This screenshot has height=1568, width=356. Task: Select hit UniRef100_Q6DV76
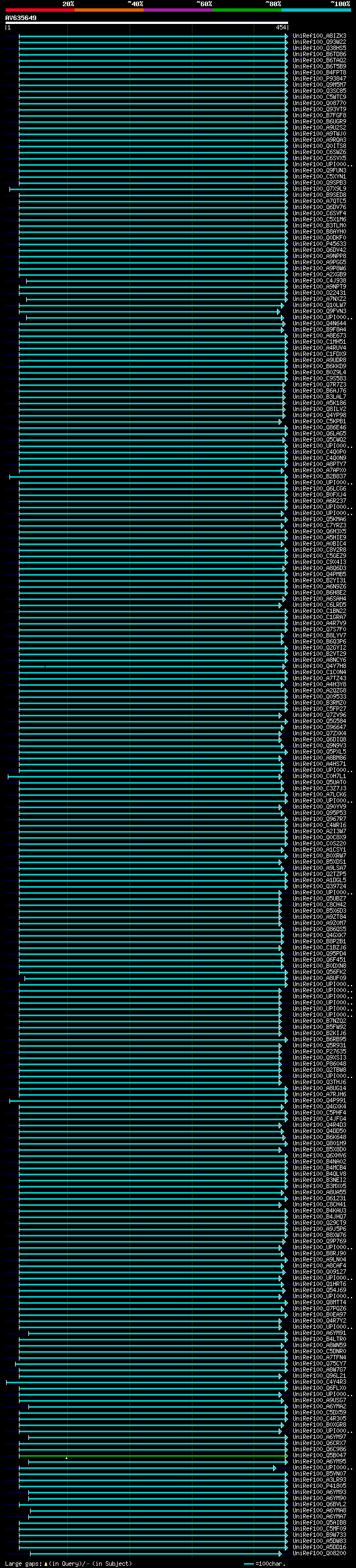[319, 207]
